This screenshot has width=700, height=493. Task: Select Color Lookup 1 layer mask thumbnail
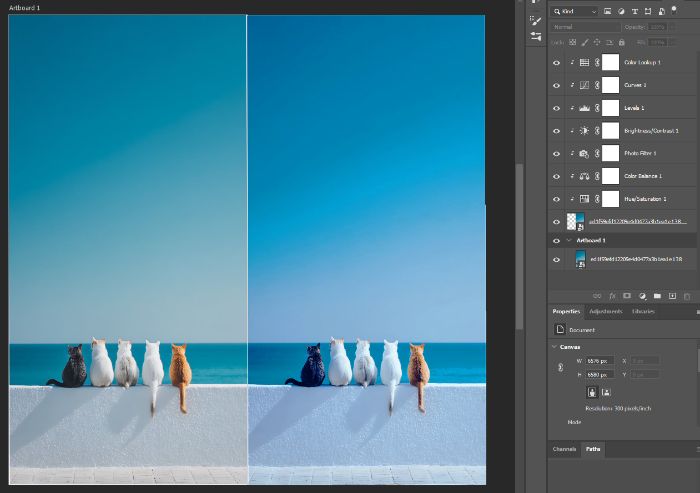pos(610,63)
